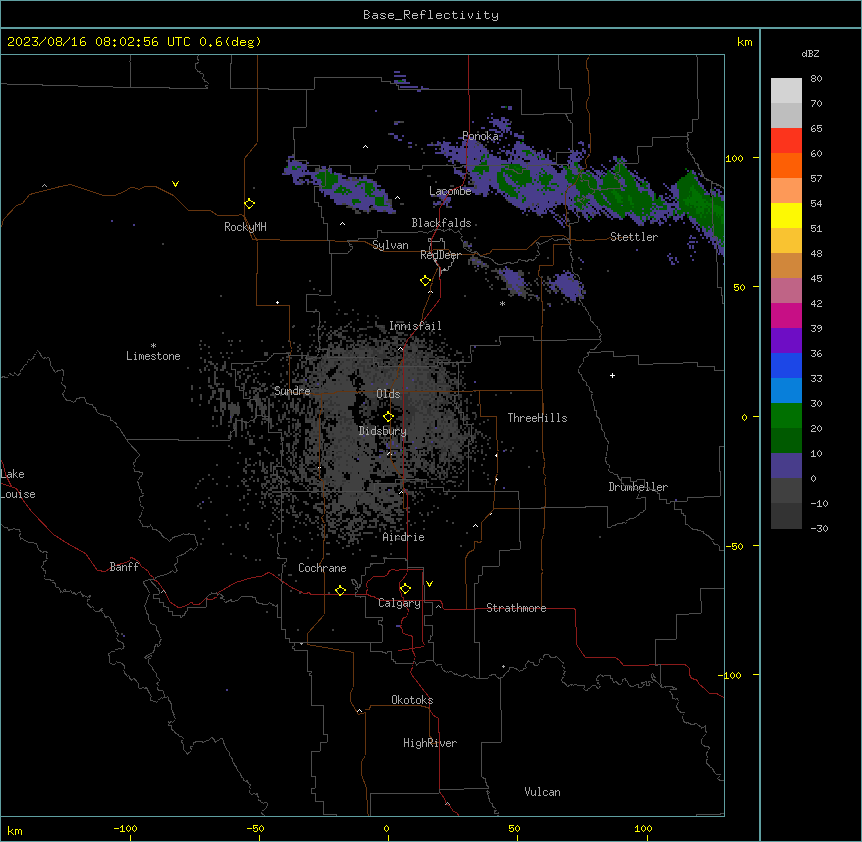Click the 50 tick on bottom km axis
Screen dimensions: 862x842
pos(514,828)
